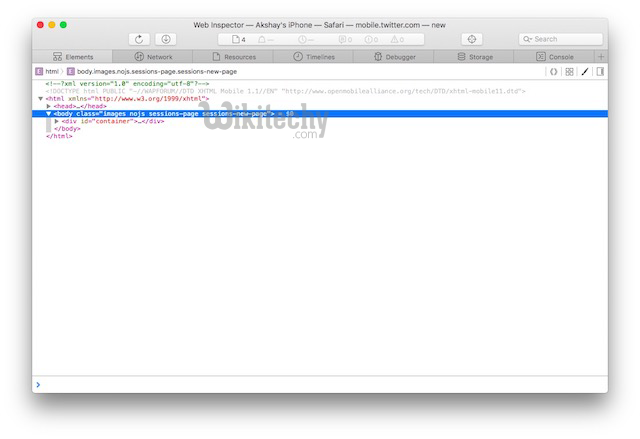This screenshot has height=439, width=640.
Task: Click the load time clock indicator
Action: (305, 40)
